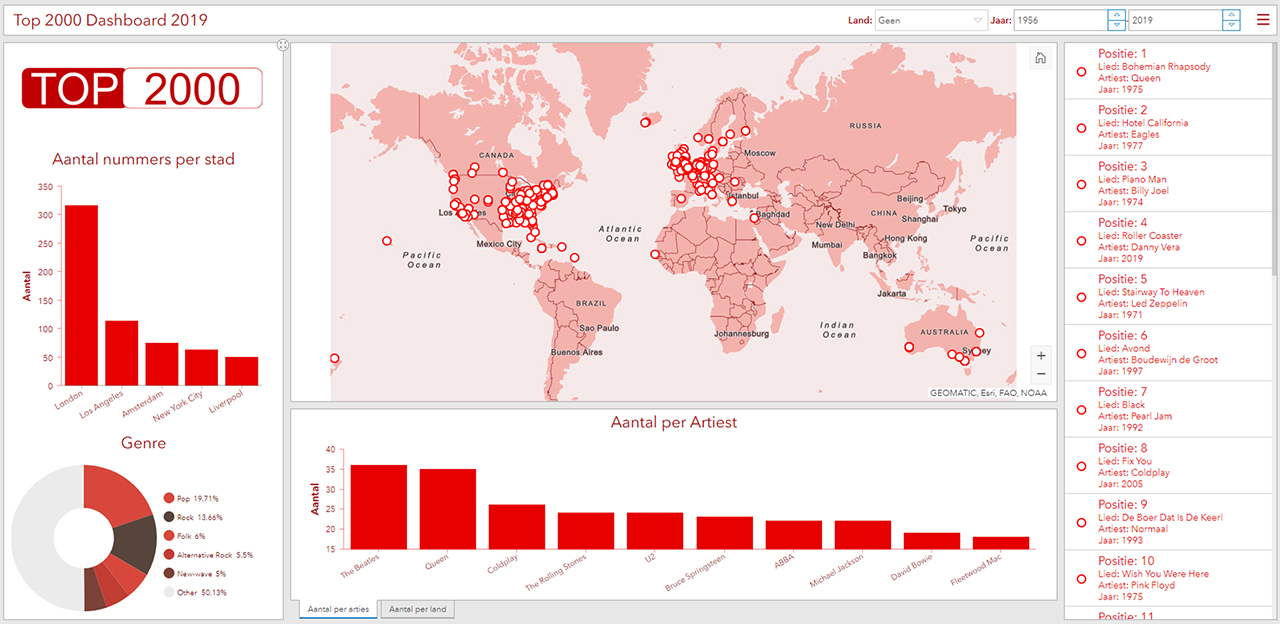Select the Queen bar in artist chart

point(448,509)
